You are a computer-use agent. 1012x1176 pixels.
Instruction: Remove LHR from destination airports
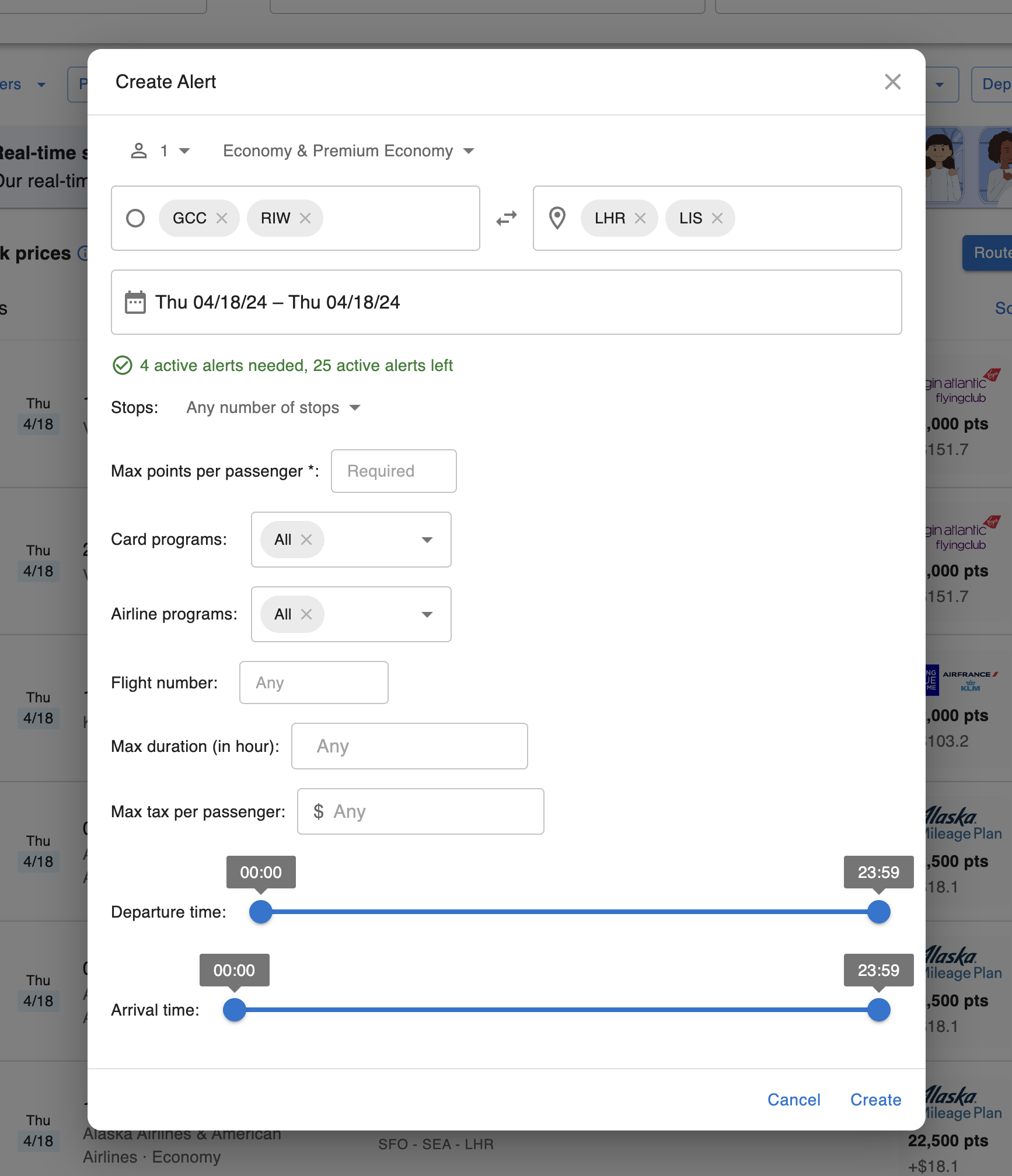click(x=640, y=218)
